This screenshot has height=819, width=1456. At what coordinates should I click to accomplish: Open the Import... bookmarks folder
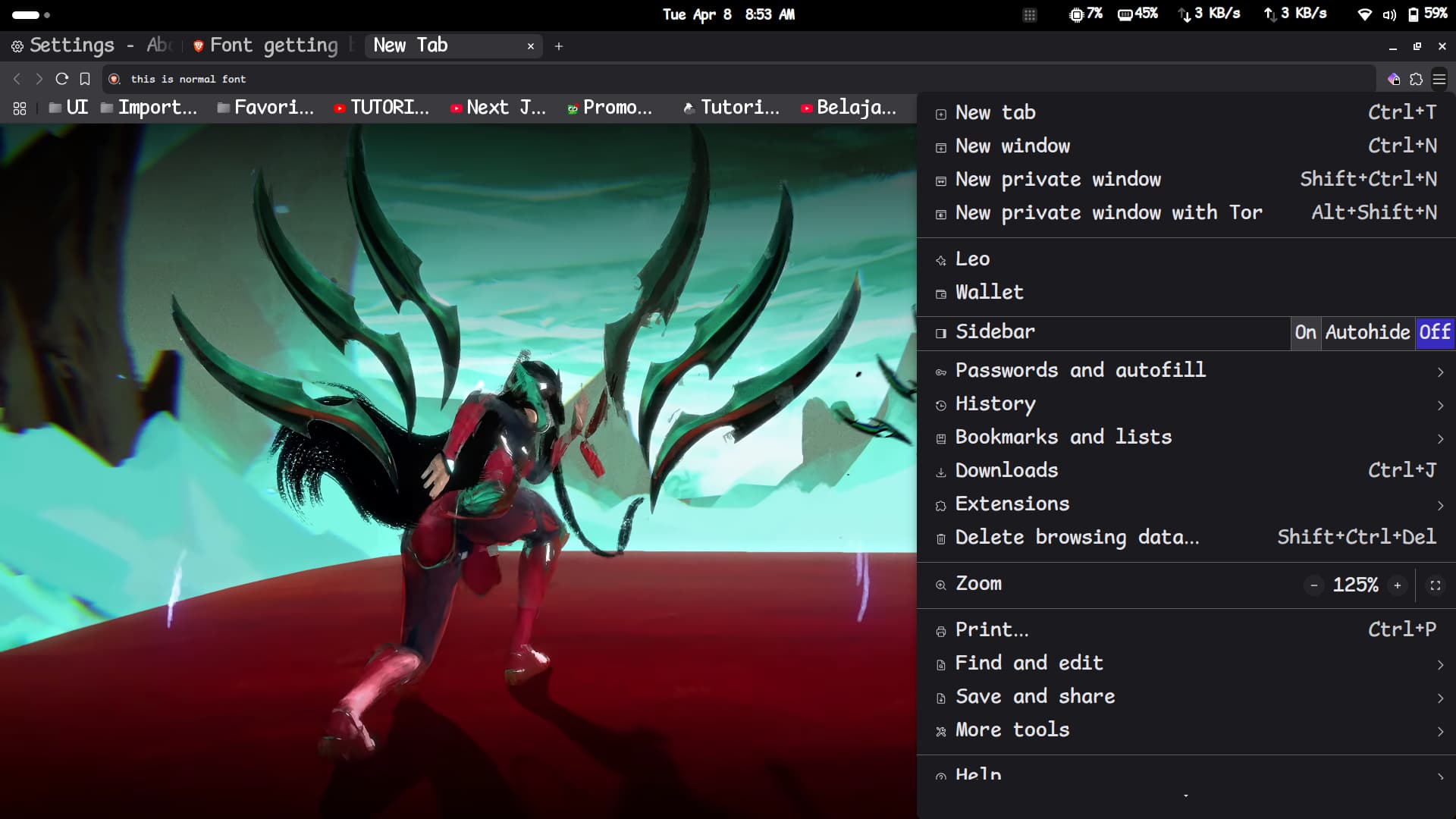(149, 108)
